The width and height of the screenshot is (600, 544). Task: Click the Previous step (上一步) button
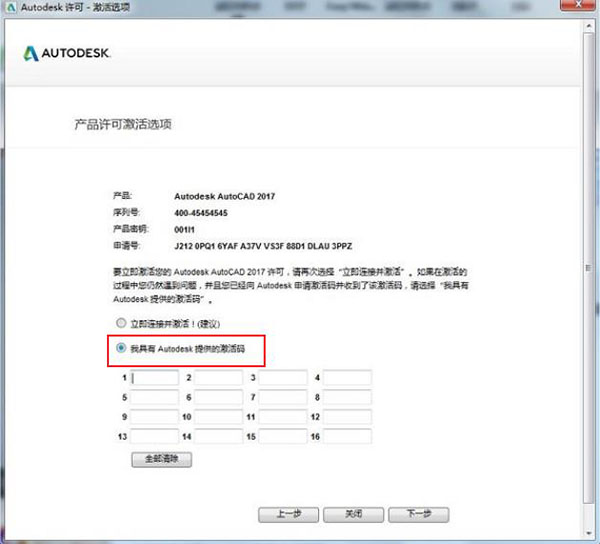pos(289,515)
